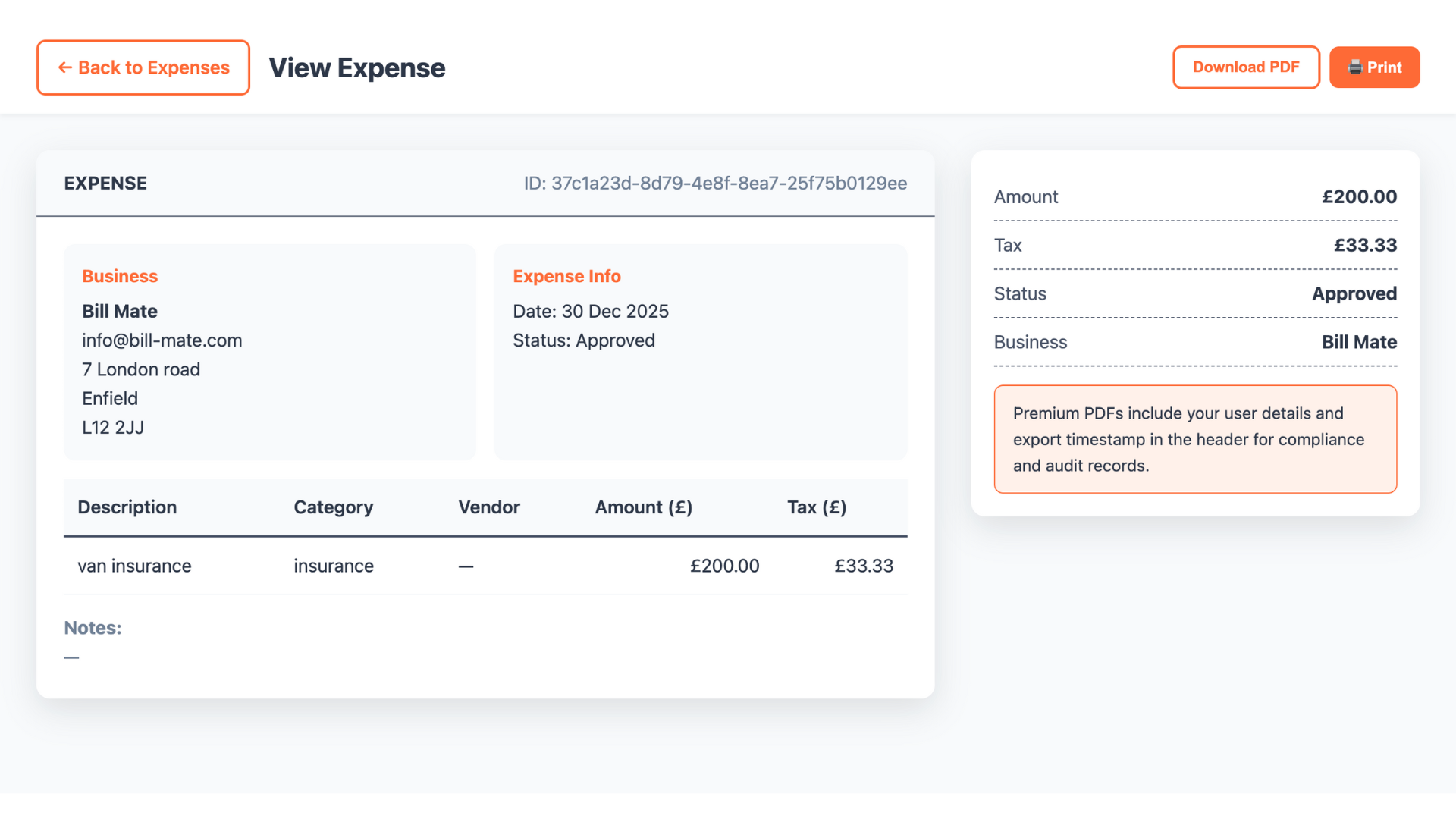Screen dimensions: 1456x819
Task: Click the Expense Info section heading
Action: [x=566, y=276]
